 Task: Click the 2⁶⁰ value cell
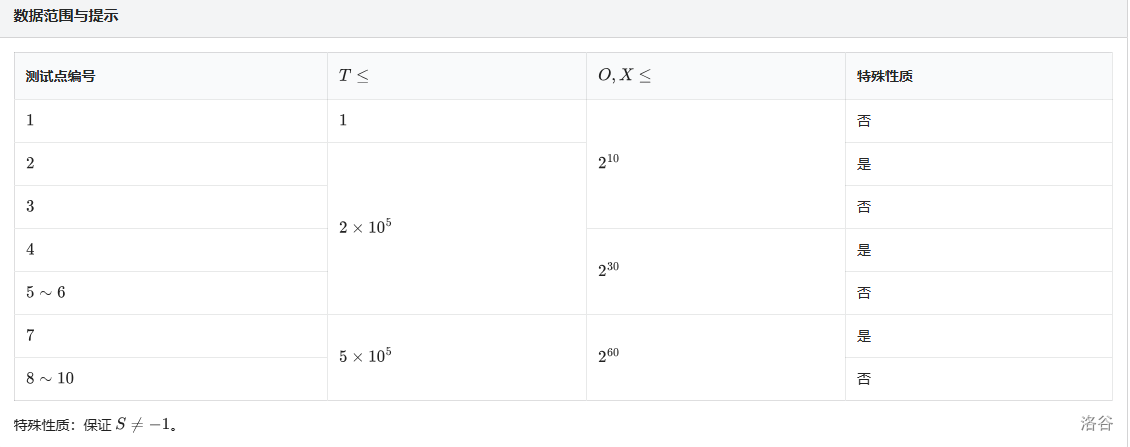(609, 356)
